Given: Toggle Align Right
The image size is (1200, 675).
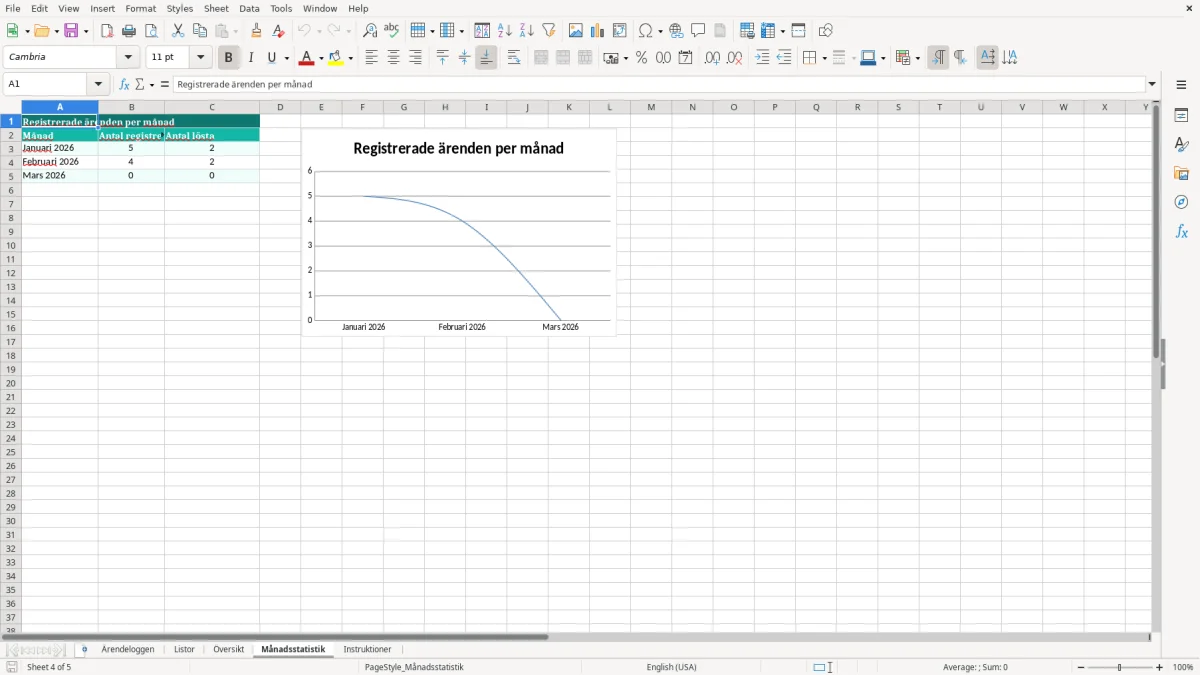Looking at the screenshot, I should tap(416, 58).
